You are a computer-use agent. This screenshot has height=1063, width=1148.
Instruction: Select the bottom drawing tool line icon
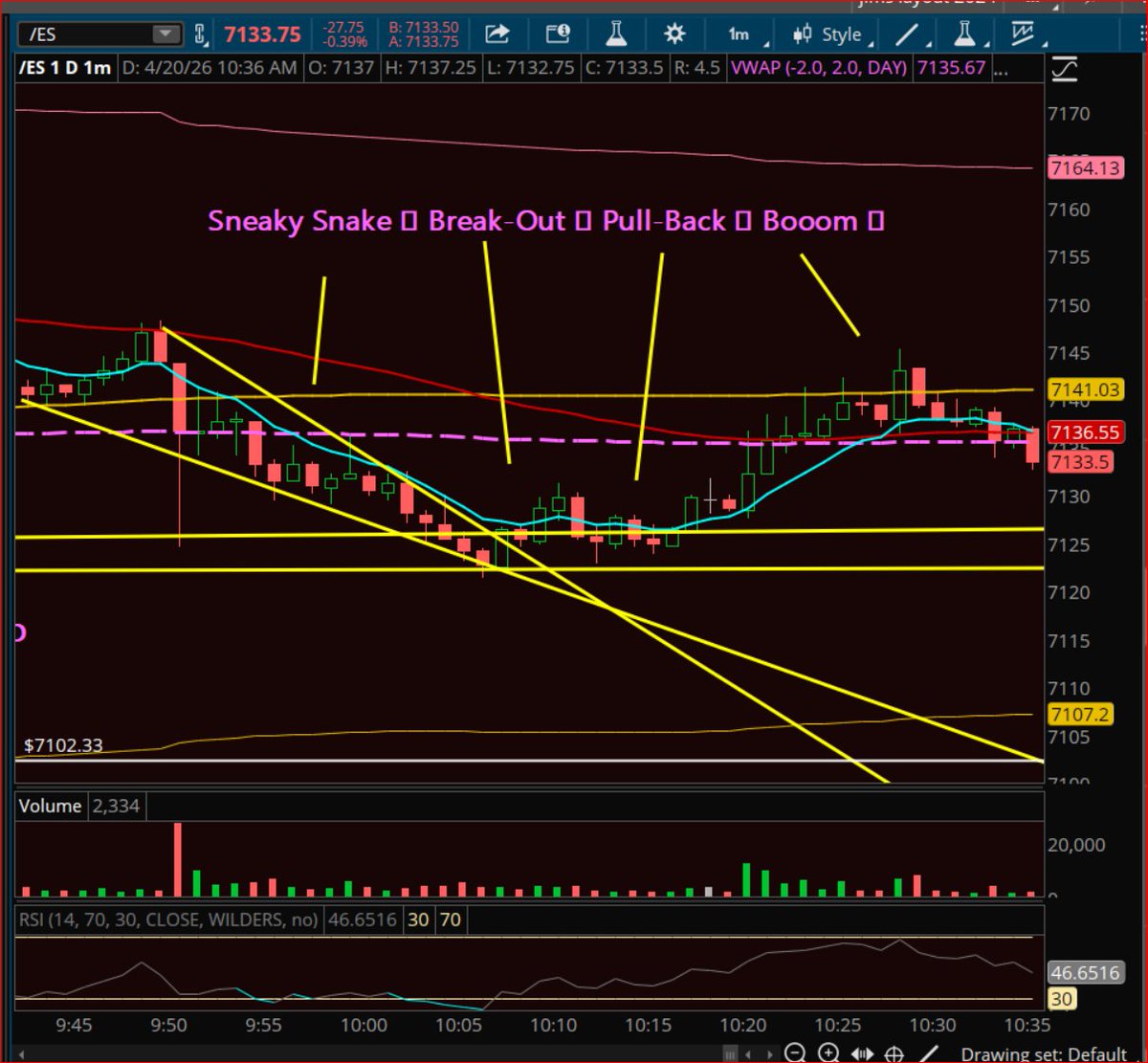(x=928, y=1054)
